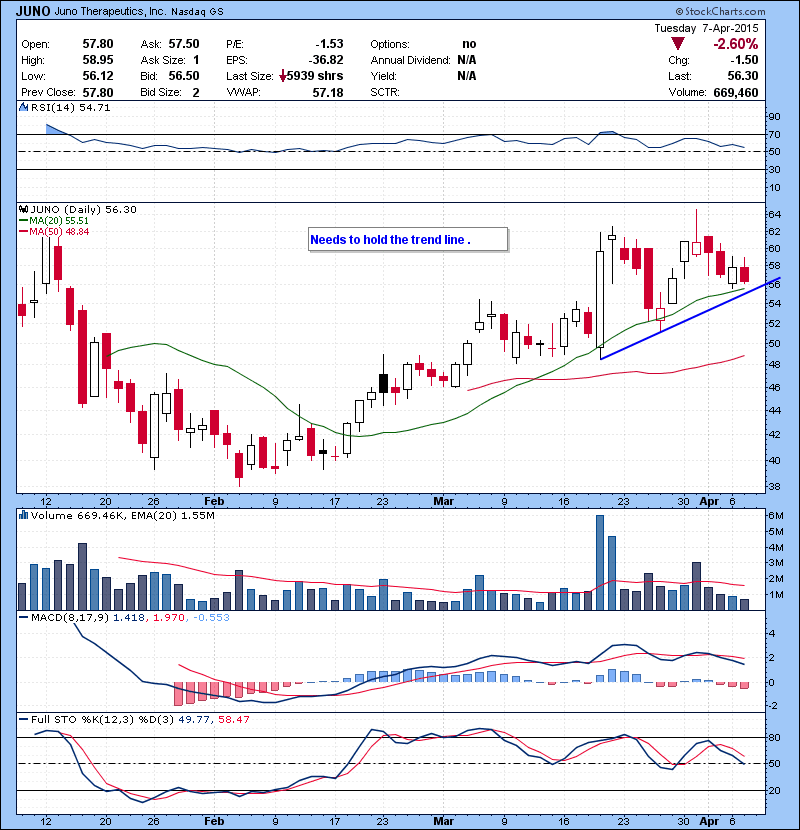The width and height of the screenshot is (800, 830).
Task: Click the Volume value 669,460
Action: click(736, 93)
